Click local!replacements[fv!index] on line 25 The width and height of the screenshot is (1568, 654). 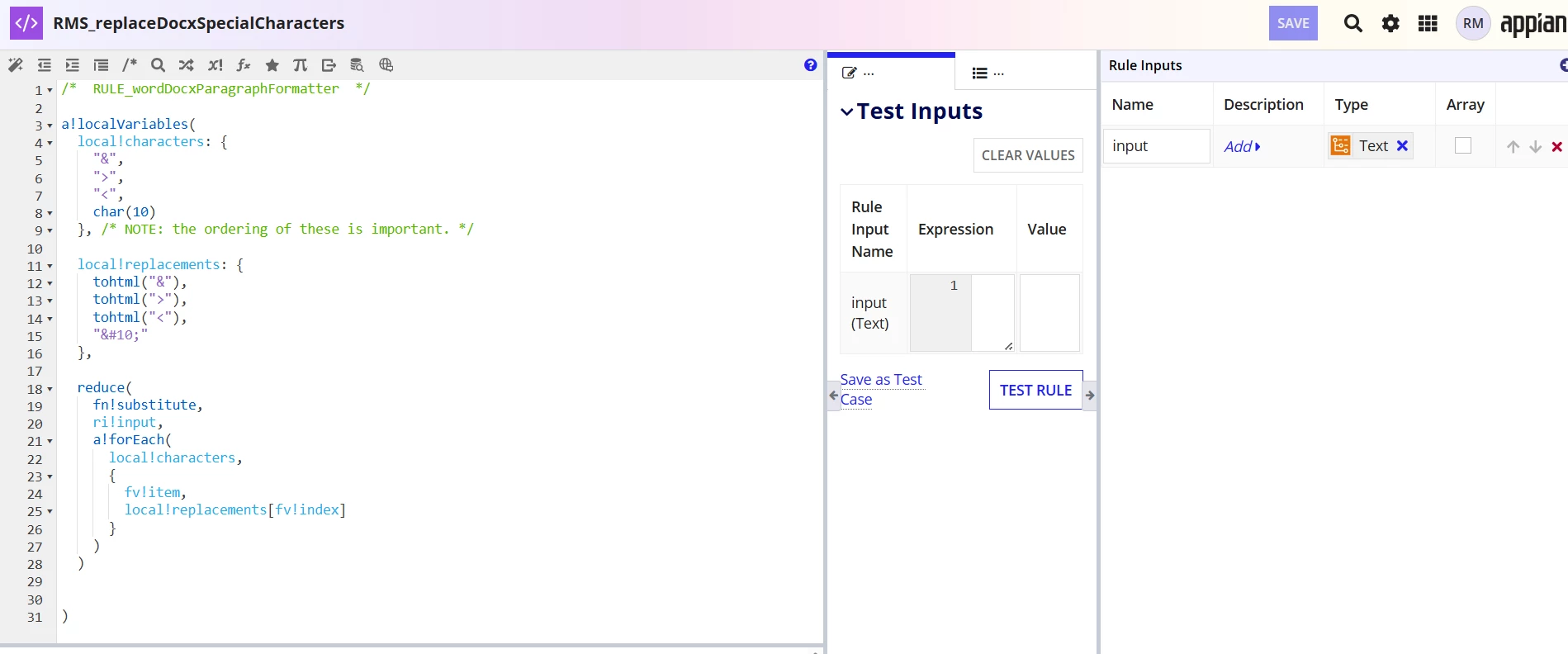[x=235, y=509]
